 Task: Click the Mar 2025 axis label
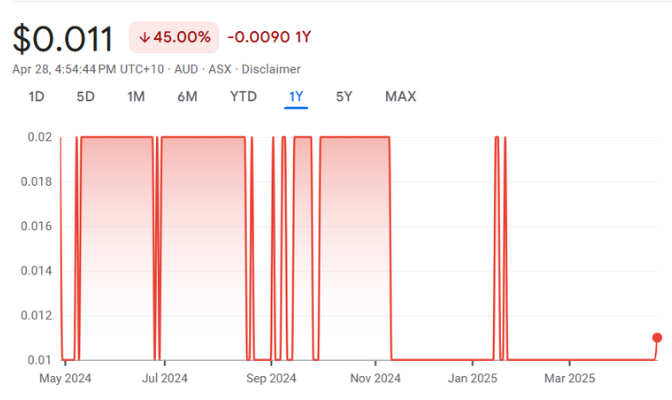point(570,378)
